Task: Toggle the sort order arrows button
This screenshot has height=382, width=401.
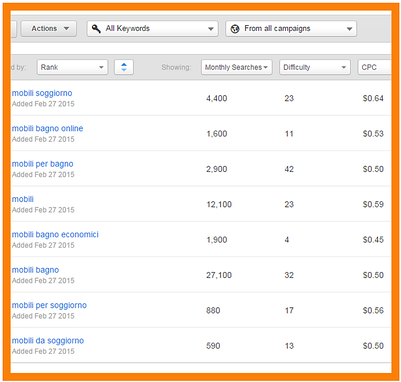Action: pos(124,67)
